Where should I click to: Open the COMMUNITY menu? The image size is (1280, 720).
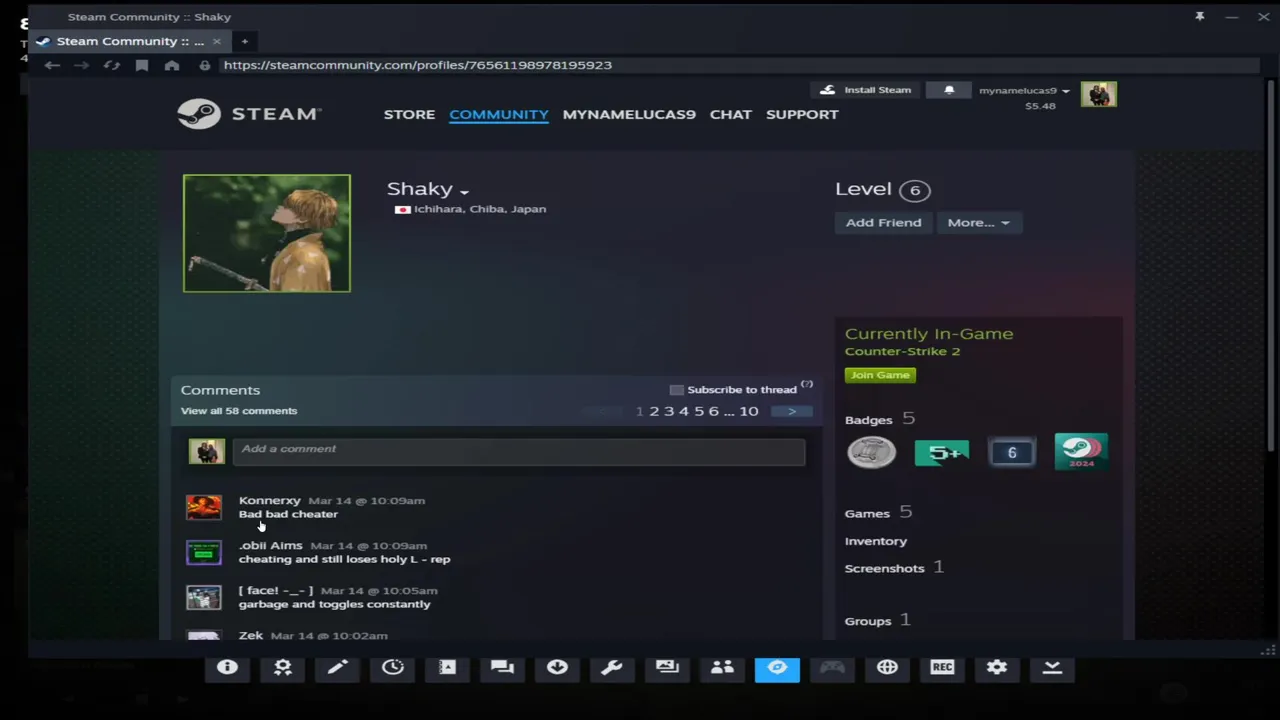pos(499,114)
